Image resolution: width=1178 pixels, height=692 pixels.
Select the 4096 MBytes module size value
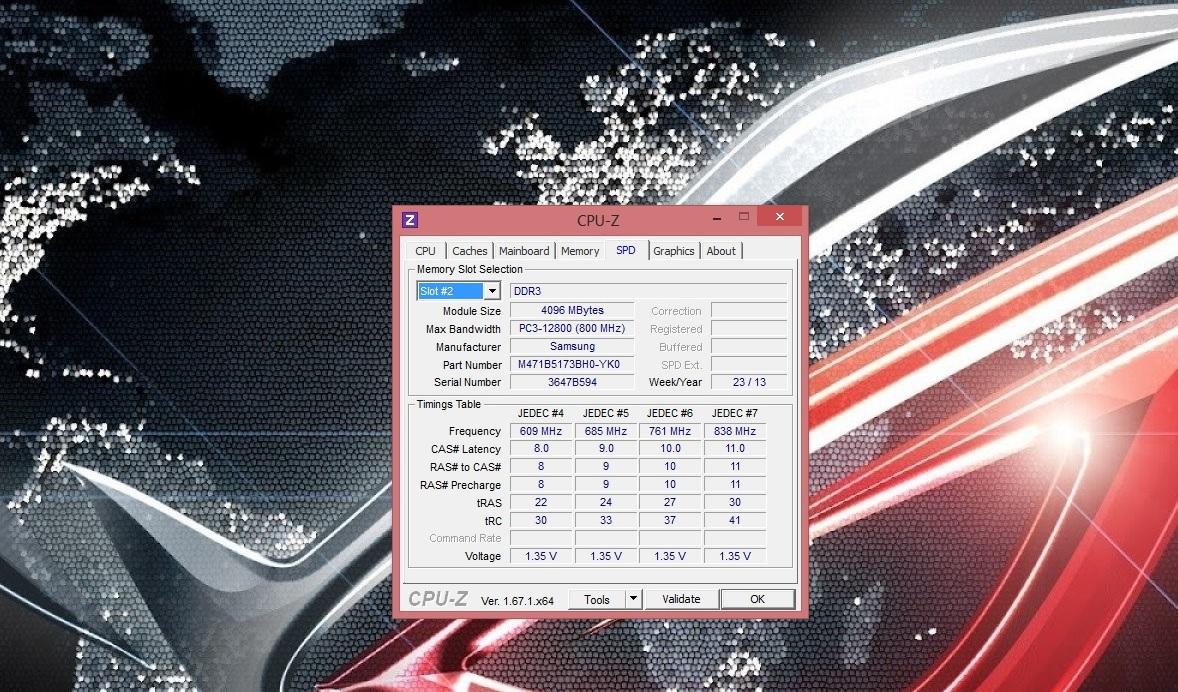click(572, 310)
